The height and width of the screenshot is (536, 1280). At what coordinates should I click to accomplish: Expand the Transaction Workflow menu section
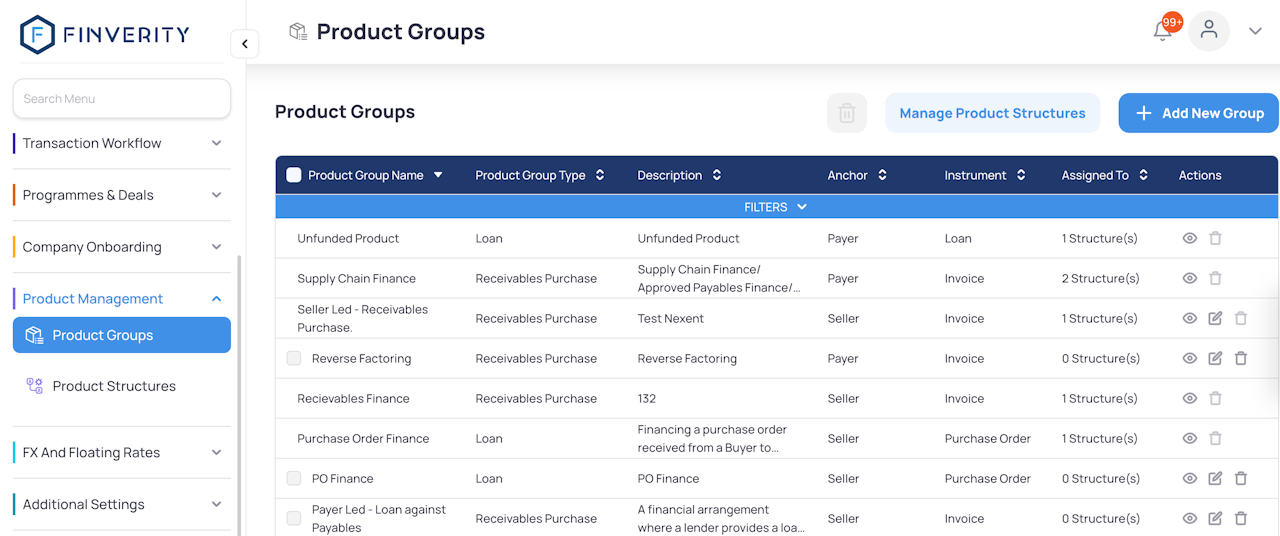pos(120,143)
